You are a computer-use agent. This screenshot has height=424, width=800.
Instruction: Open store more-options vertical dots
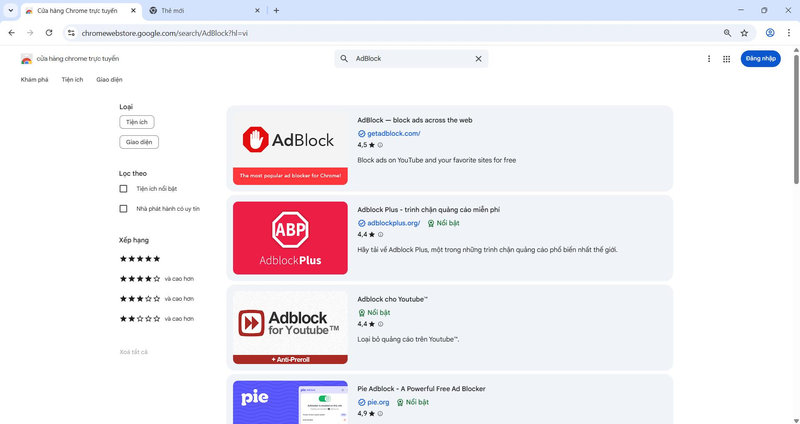click(x=709, y=59)
